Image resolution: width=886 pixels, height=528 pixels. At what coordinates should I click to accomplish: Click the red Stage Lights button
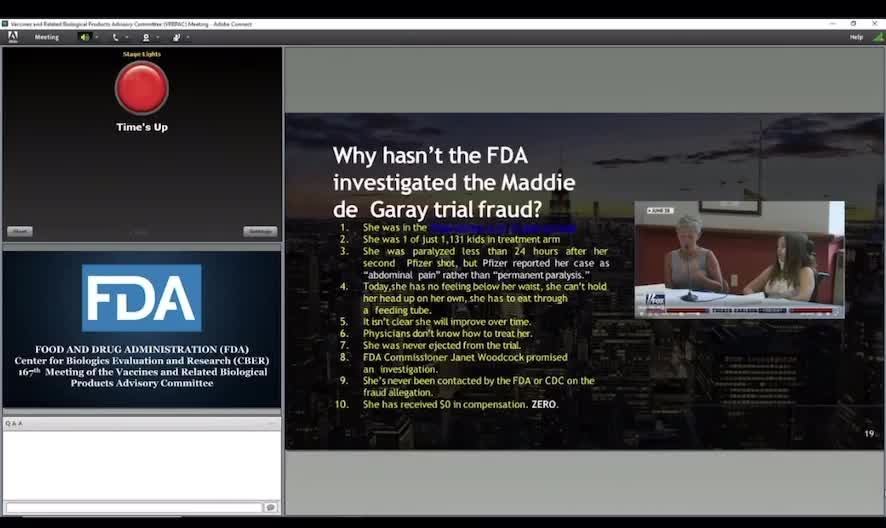point(141,88)
